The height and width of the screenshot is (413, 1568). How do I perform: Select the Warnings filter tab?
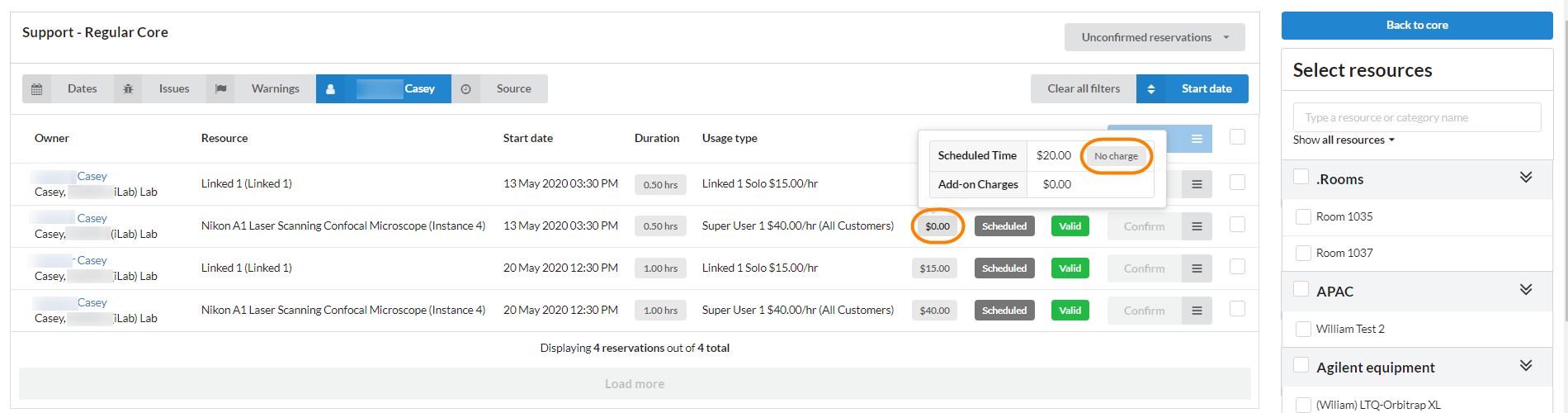click(275, 89)
